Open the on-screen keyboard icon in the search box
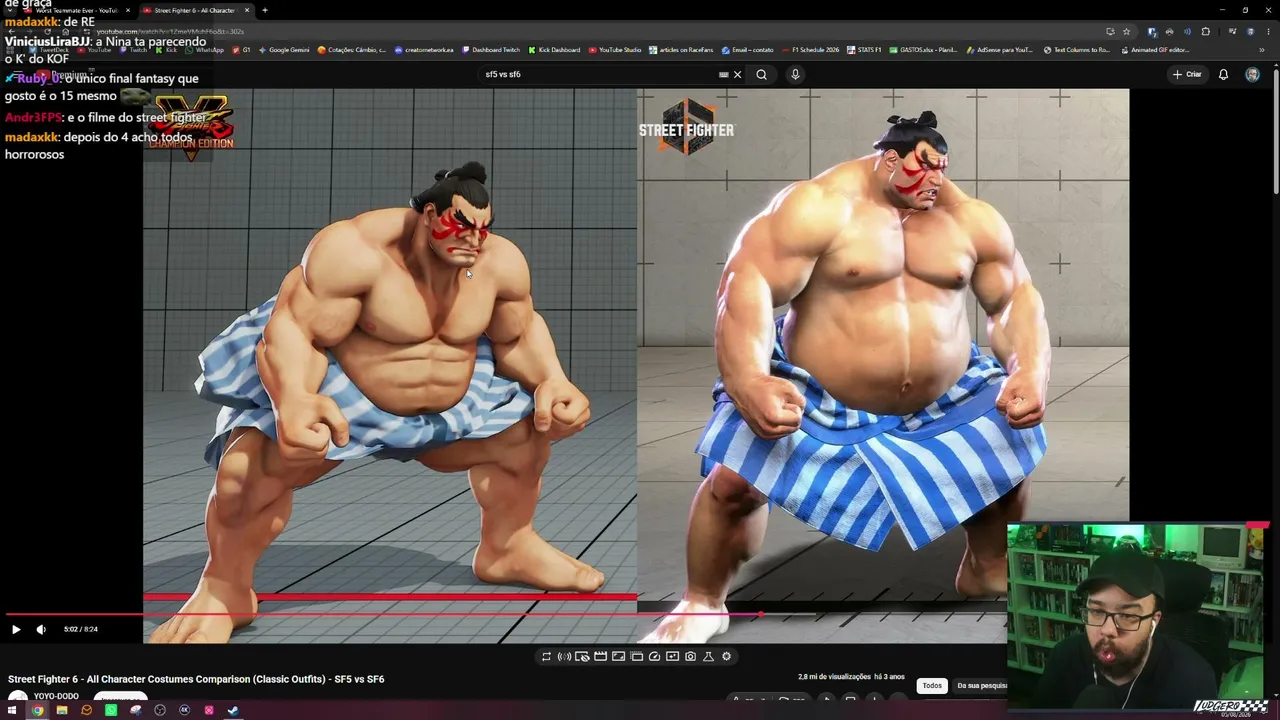1280x720 pixels. (x=723, y=74)
